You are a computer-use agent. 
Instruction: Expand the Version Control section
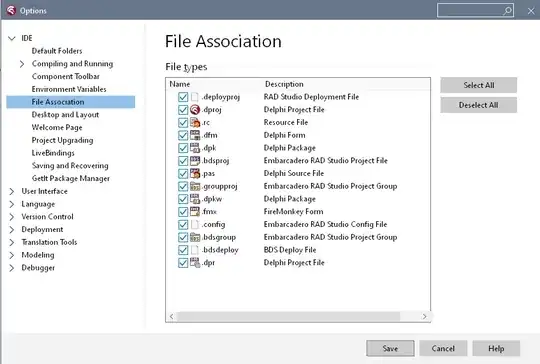click(12, 217)
